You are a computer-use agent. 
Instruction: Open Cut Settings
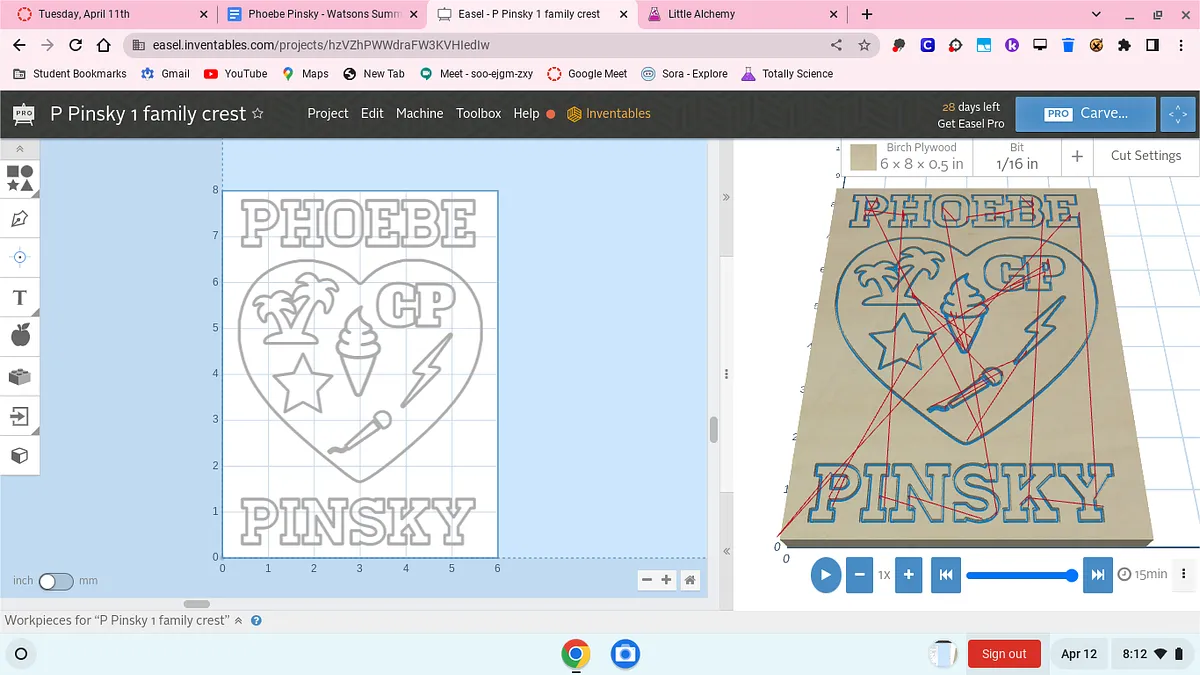click(1145, 156)
